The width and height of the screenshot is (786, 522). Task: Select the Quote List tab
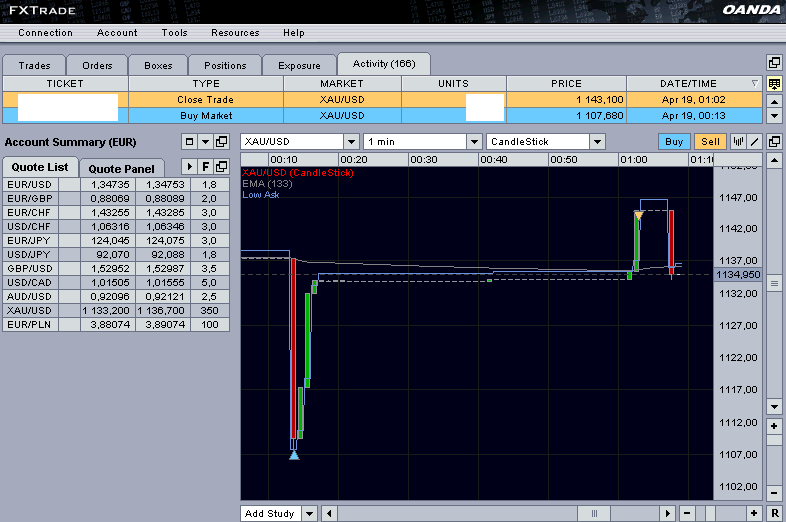[x=40, y=167]
